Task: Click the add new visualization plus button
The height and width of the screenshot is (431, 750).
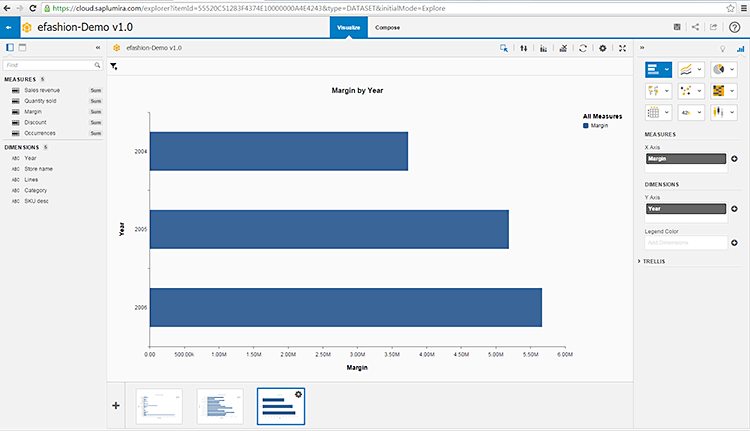Action: (x=116, y=405)
